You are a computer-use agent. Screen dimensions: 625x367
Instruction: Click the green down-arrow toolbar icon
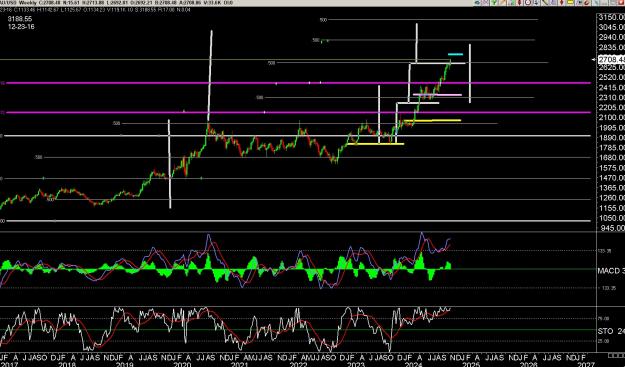tap(494, 2)
